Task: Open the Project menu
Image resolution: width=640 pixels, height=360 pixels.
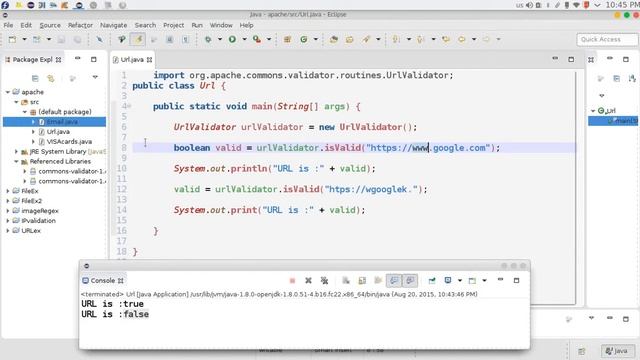Action: 173,25
